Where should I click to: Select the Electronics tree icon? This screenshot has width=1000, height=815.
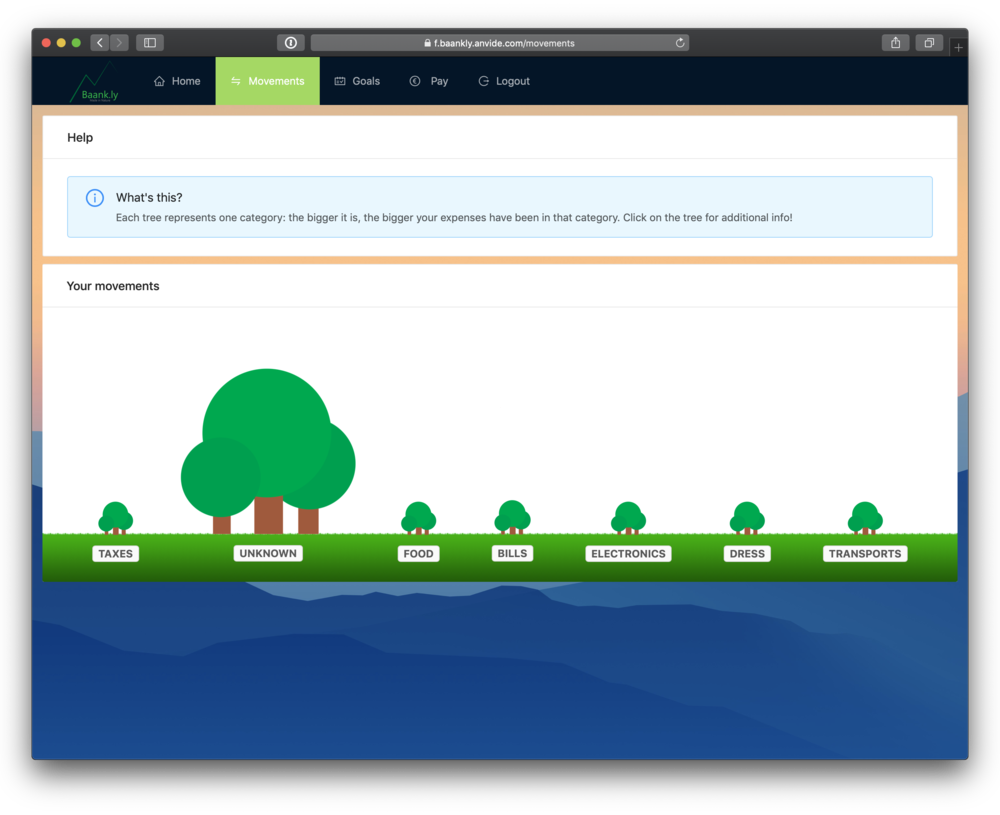pos(628,518)
